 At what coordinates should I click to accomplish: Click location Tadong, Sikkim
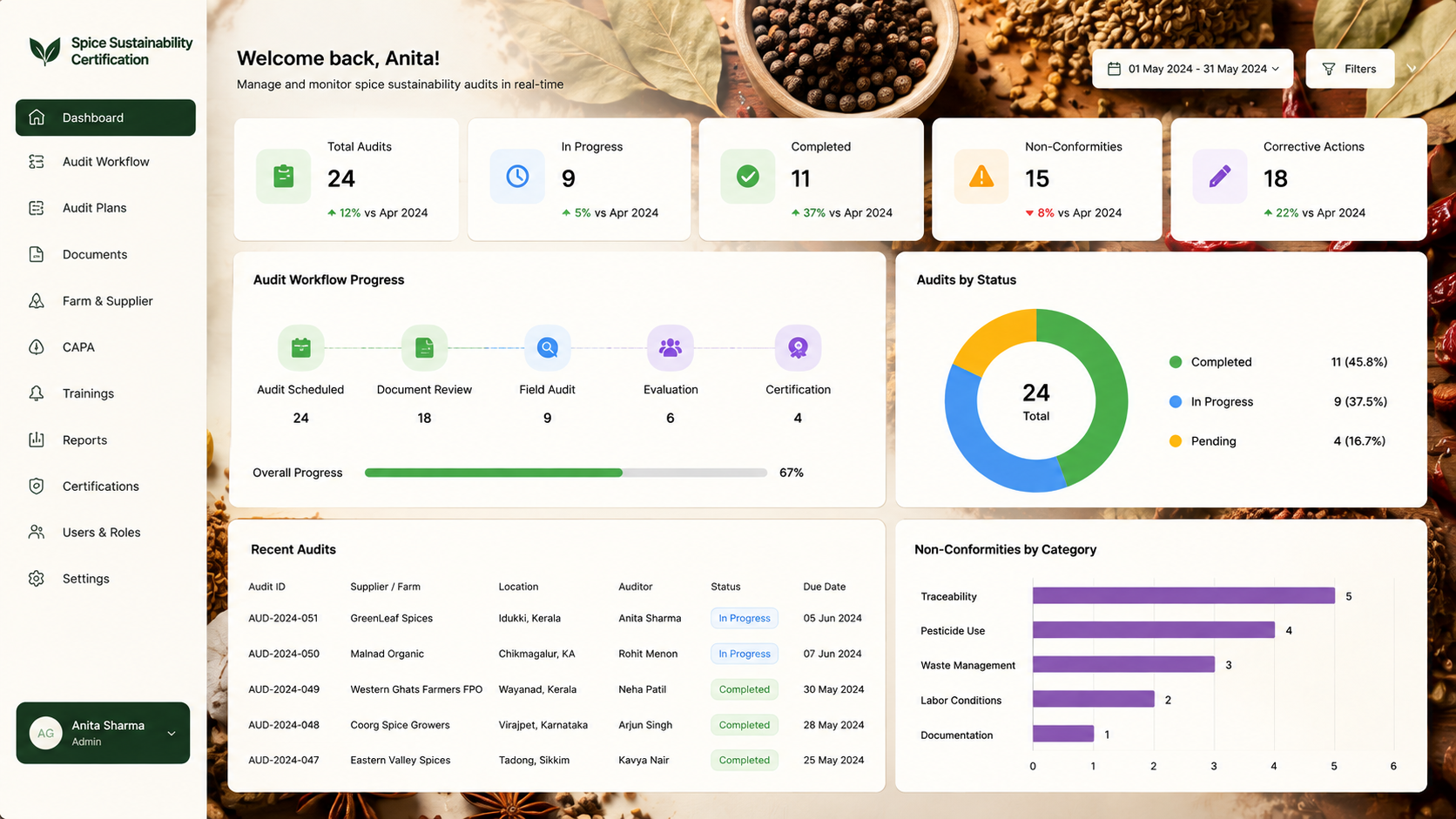coord(534,760)
